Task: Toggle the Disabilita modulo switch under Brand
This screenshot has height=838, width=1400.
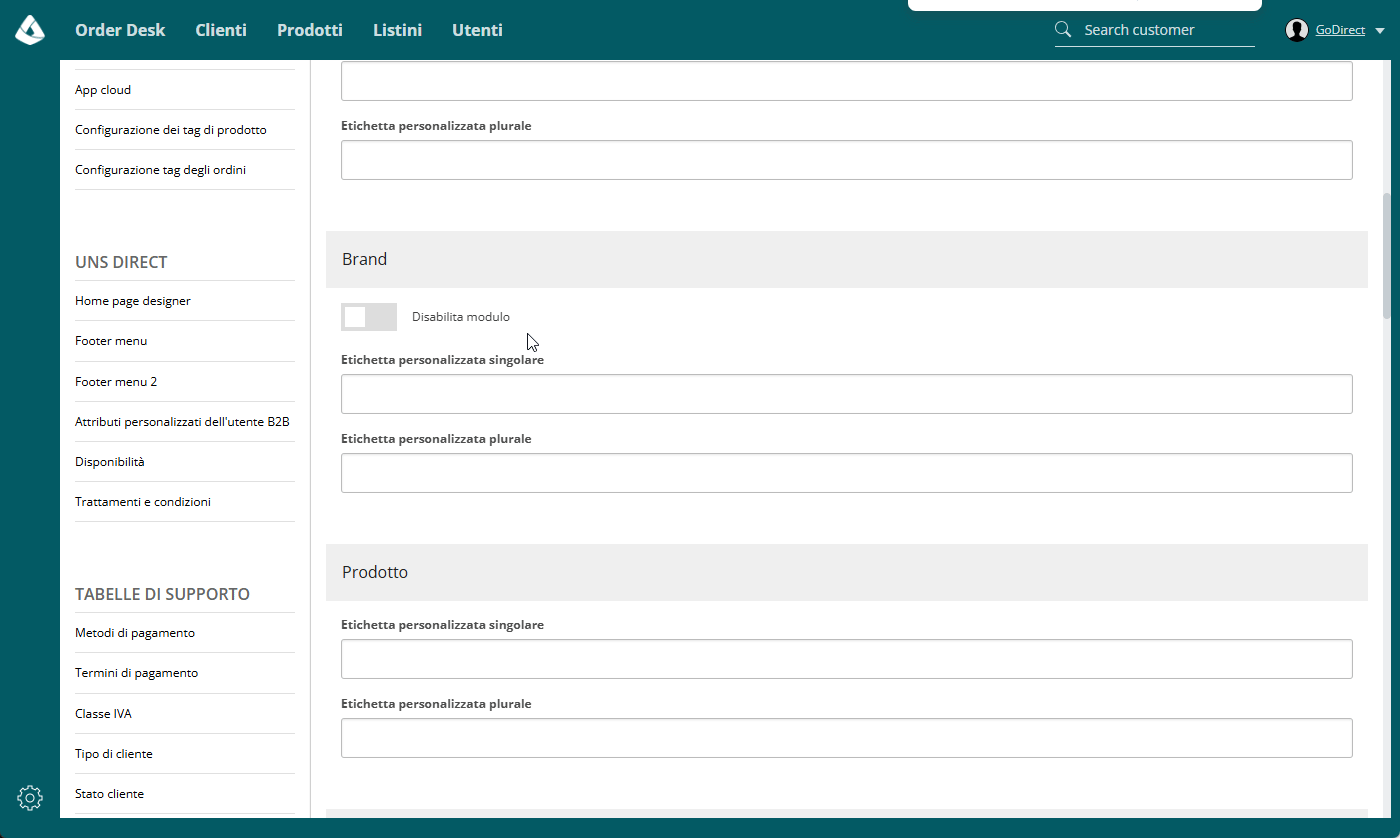Action: pyautogui.click(x=369, y=317)
